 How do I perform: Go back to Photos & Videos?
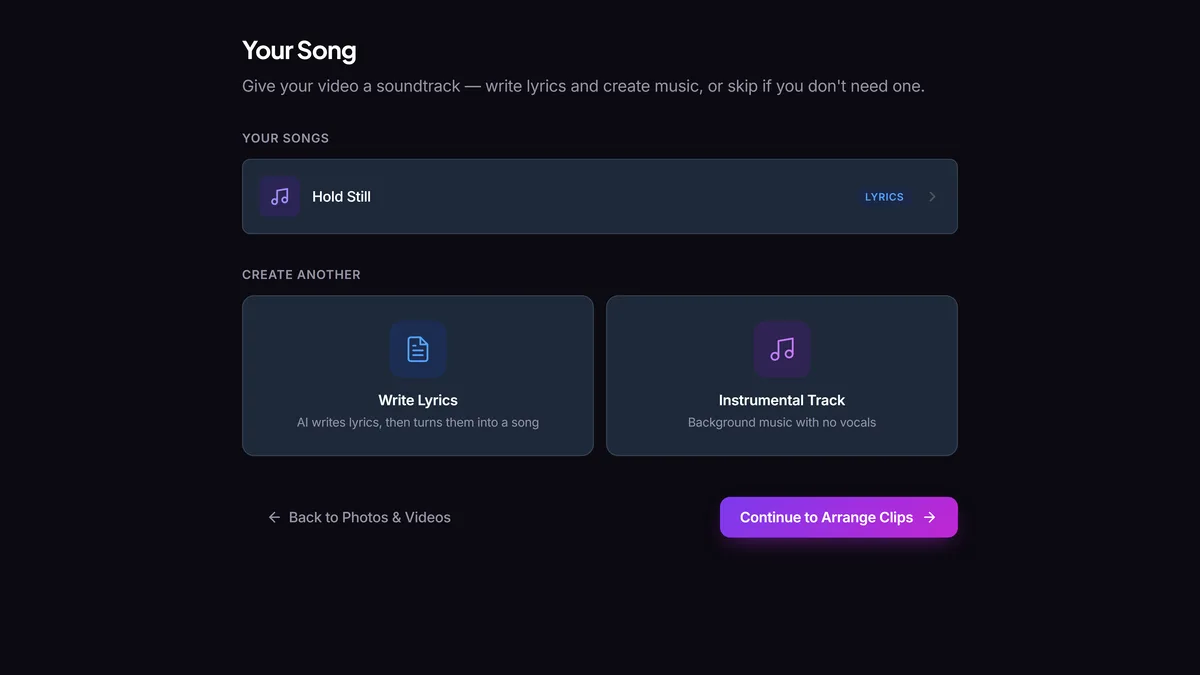359,517
